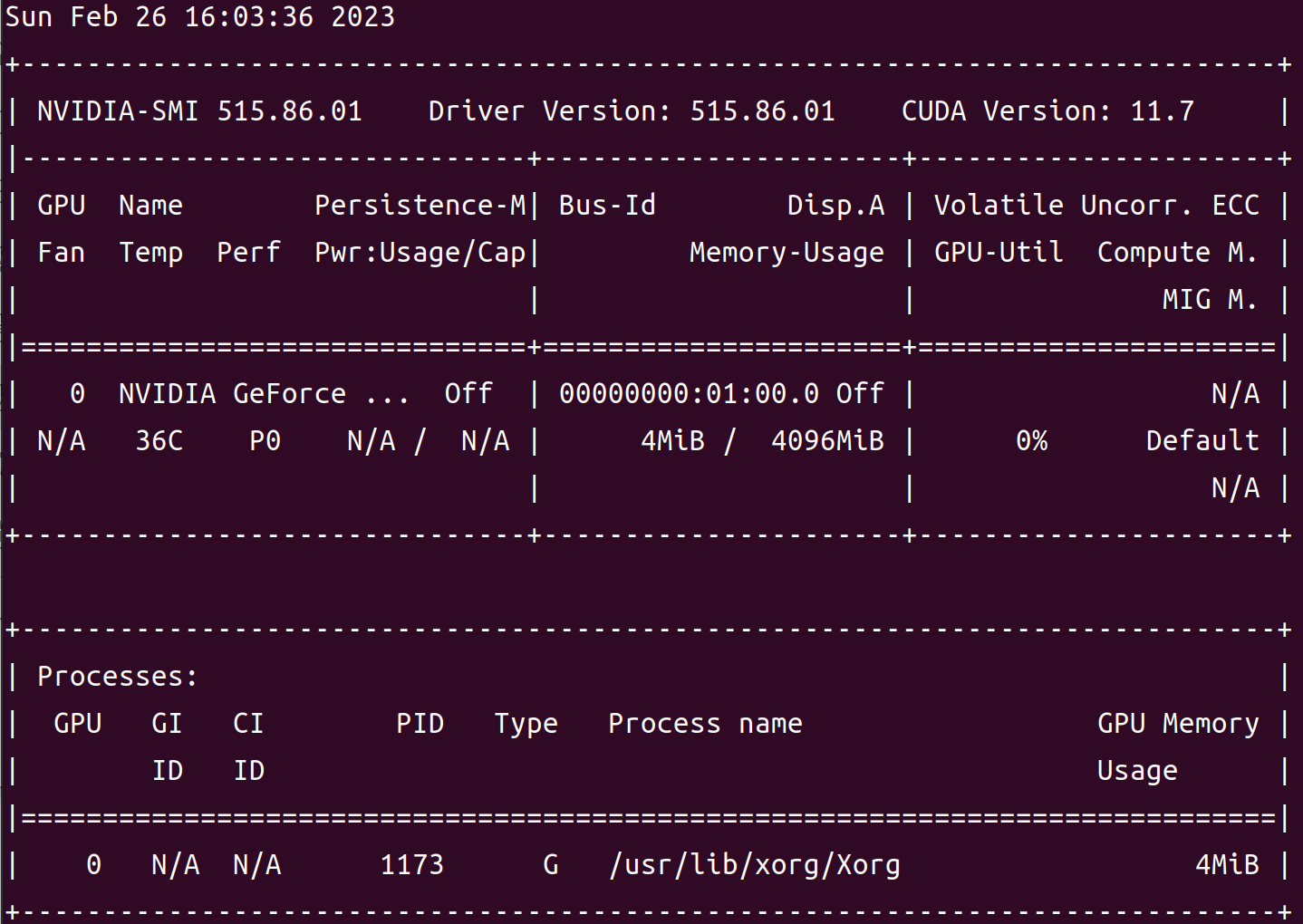Click the 'Type' column header
The width and height of the screenshot is (1303, 924).
tap(526, 724)
